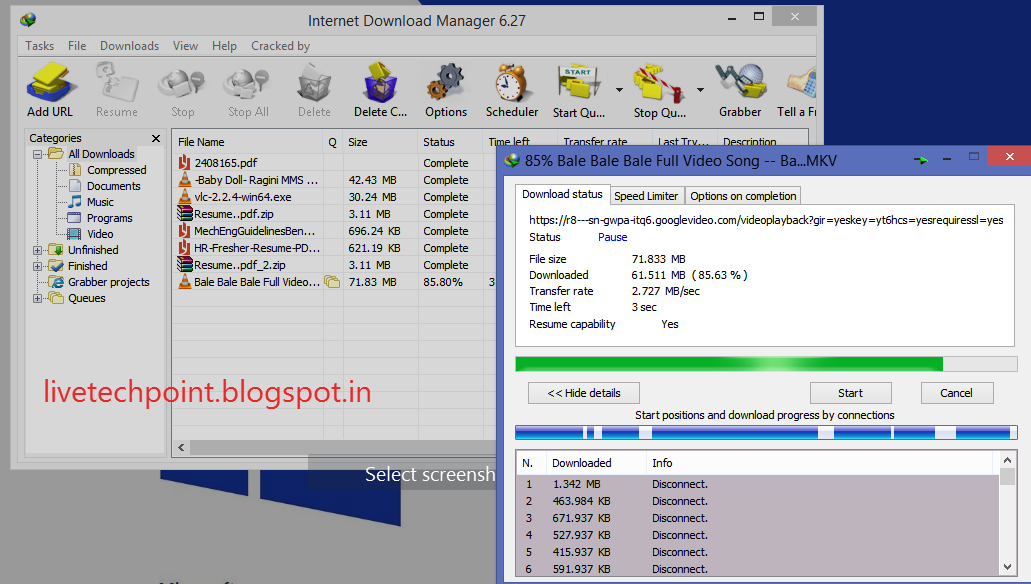Click the PDF icon of MechEngGuidelinesBen
Screen dimensions: 1031x584
click(185, 231)
